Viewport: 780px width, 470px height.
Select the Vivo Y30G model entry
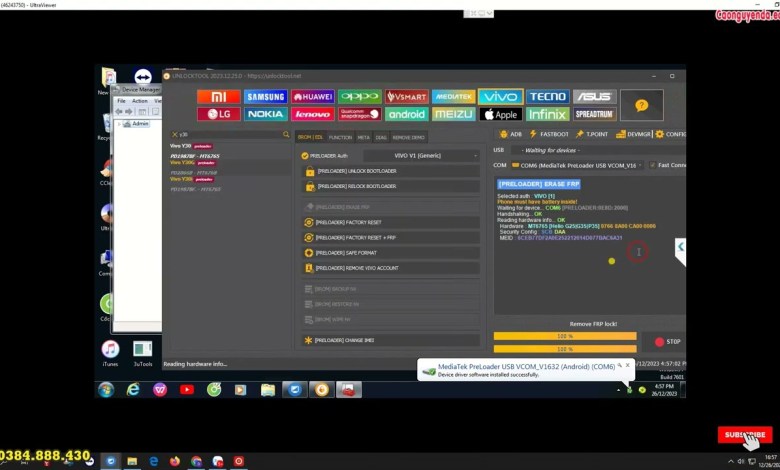click(193, 163)
